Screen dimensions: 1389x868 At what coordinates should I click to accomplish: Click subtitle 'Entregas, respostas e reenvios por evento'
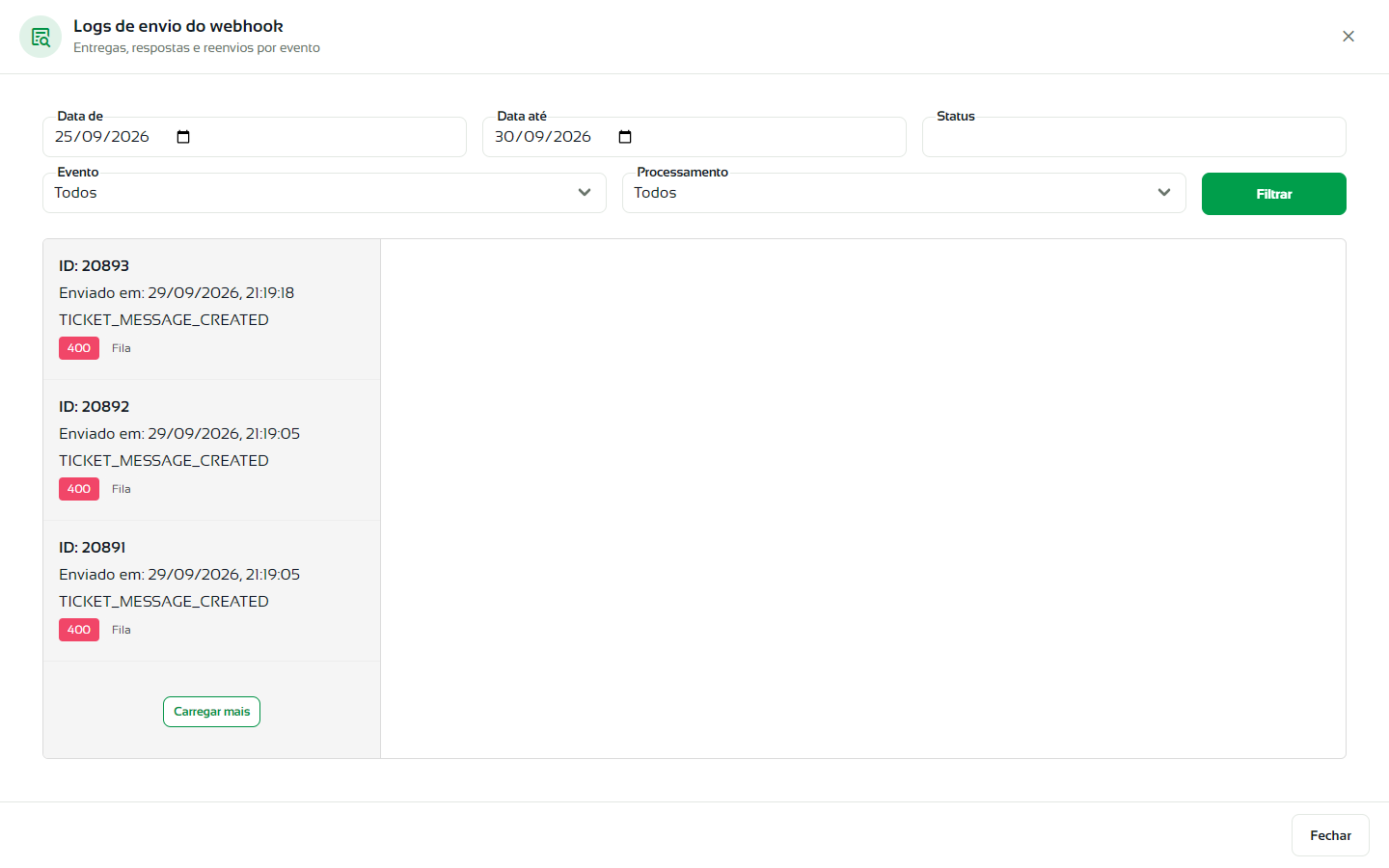coord(197,47)
